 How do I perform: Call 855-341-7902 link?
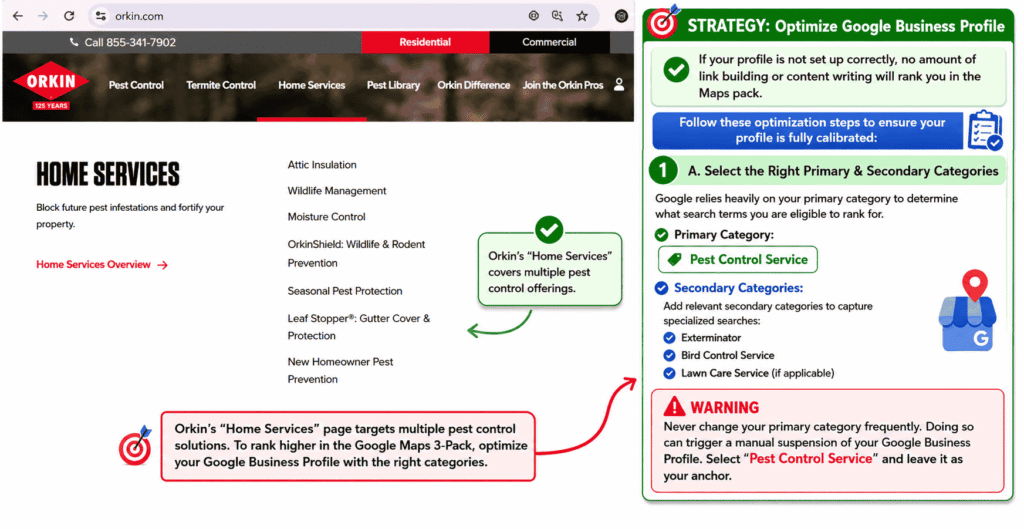coord(130,42)
